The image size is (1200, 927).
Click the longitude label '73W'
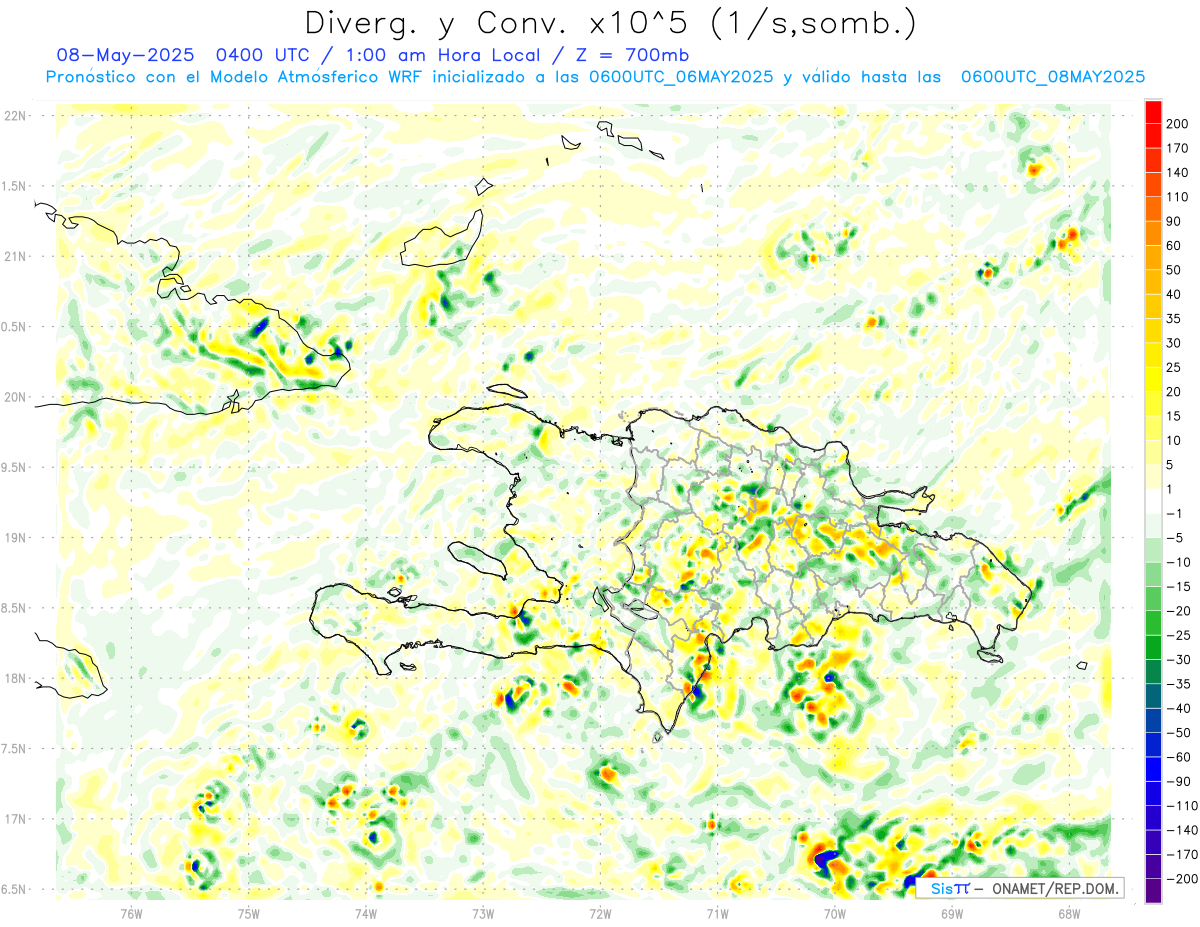click(483, 913)
